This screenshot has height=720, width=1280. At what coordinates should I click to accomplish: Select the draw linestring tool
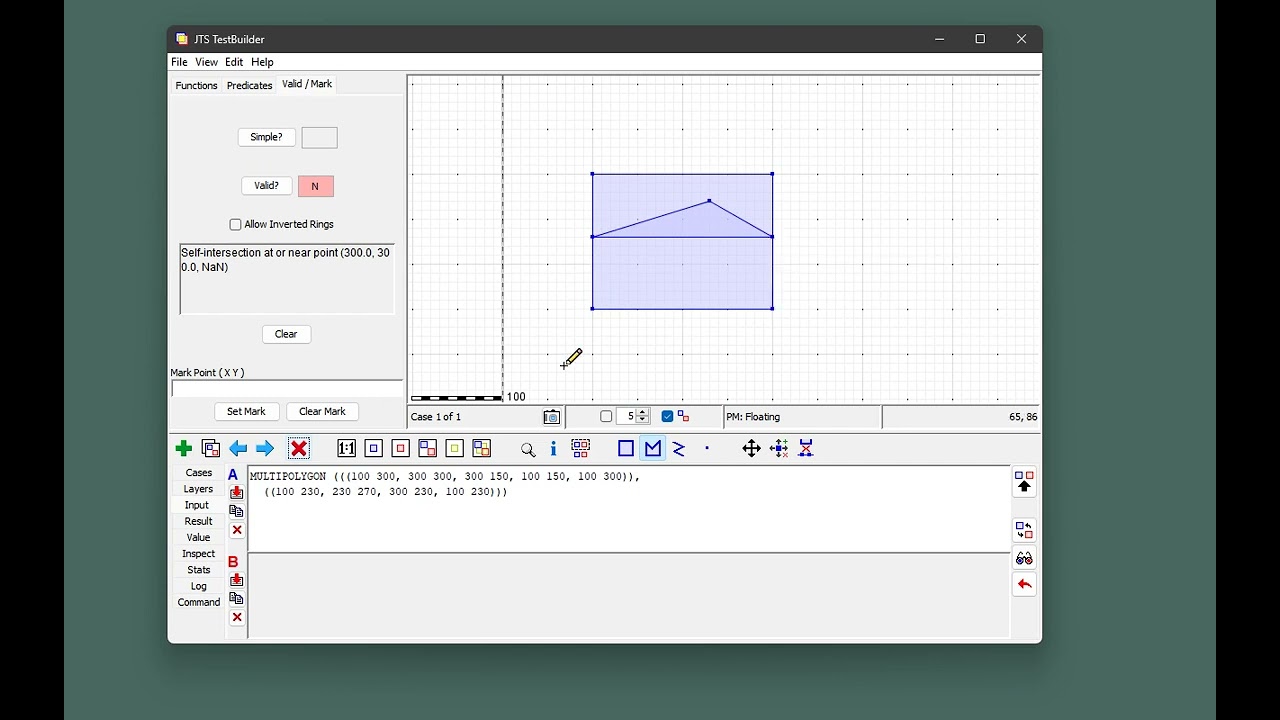click(679, 449)
